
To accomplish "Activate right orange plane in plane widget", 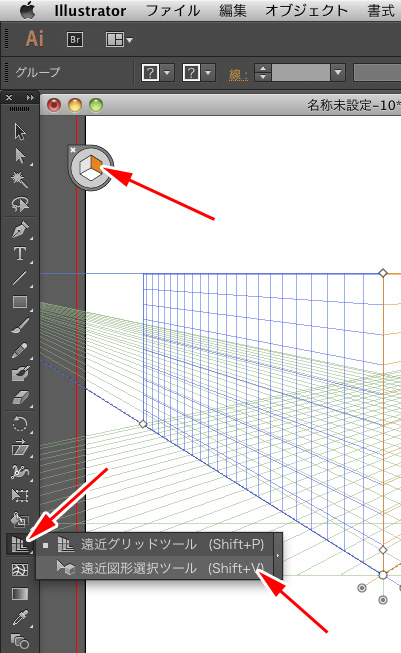I will 97,164.
